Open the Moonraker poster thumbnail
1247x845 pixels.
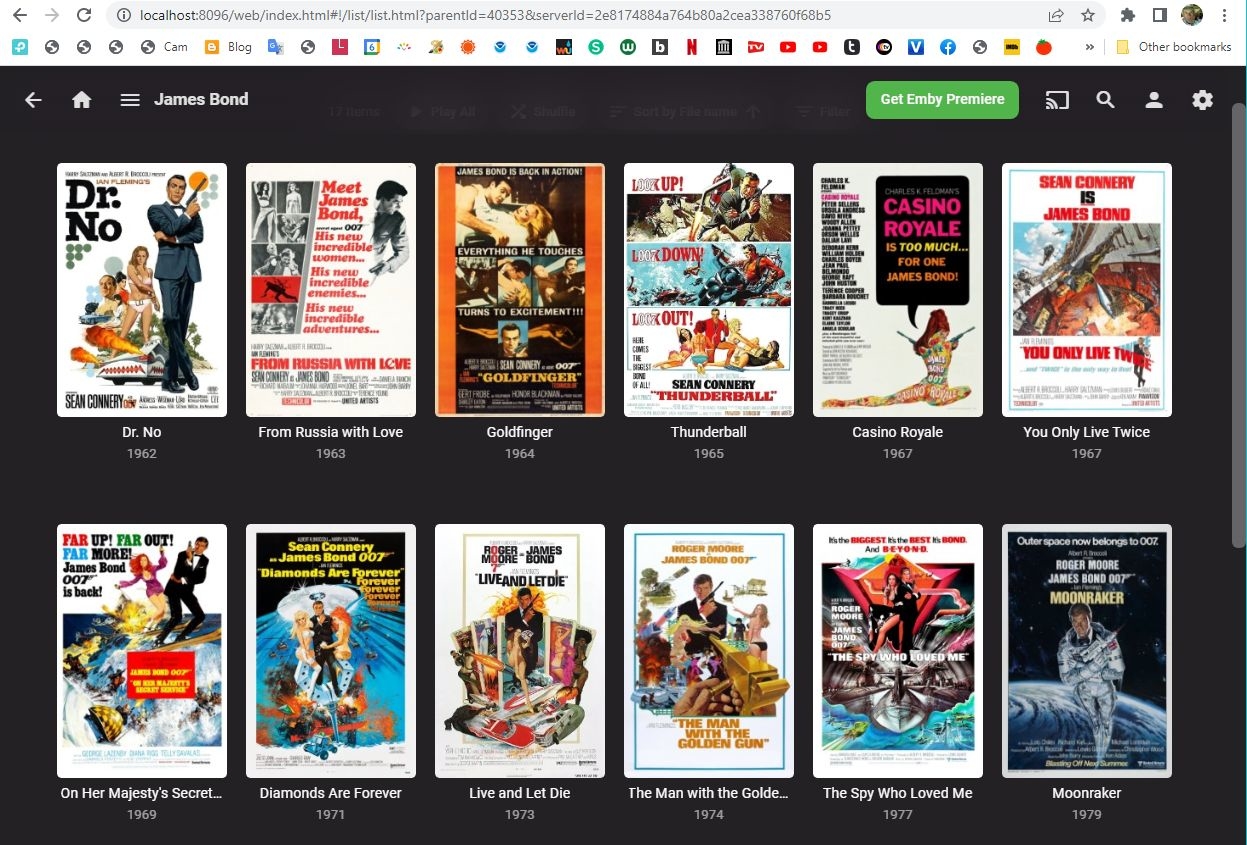[1086, 650]
